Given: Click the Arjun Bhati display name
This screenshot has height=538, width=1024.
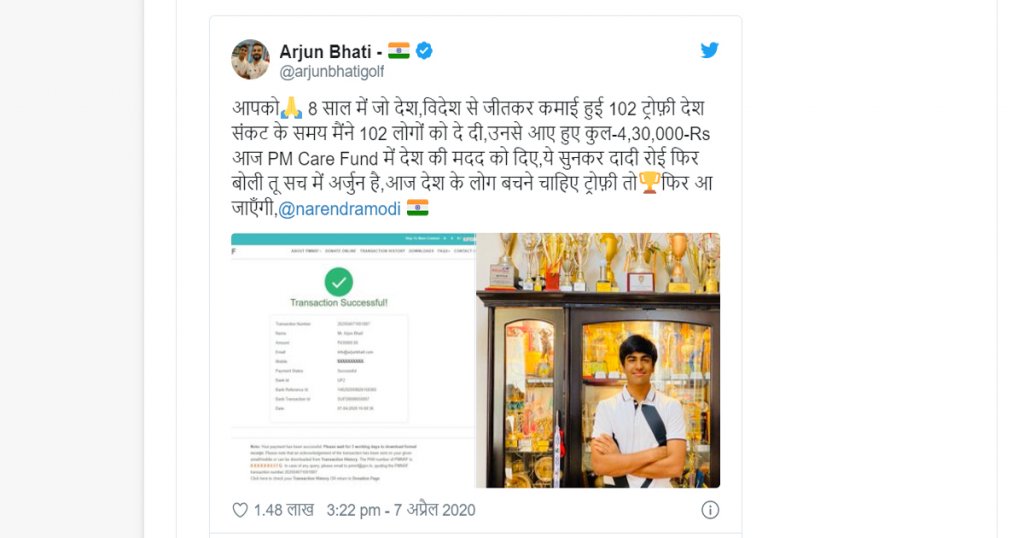Looking at the screenshot, I should (325, 51).
